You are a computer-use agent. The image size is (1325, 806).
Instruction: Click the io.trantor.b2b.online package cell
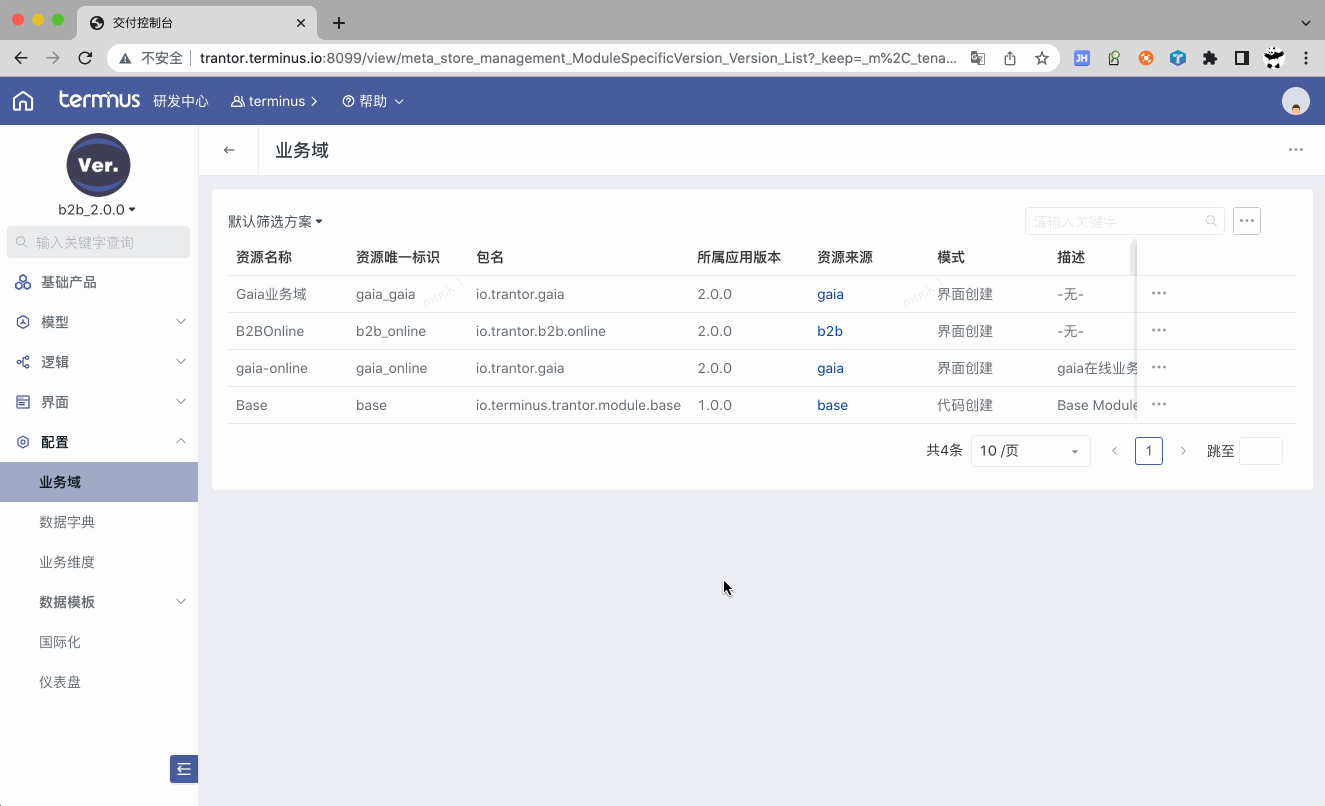click(x=541, y=331)
